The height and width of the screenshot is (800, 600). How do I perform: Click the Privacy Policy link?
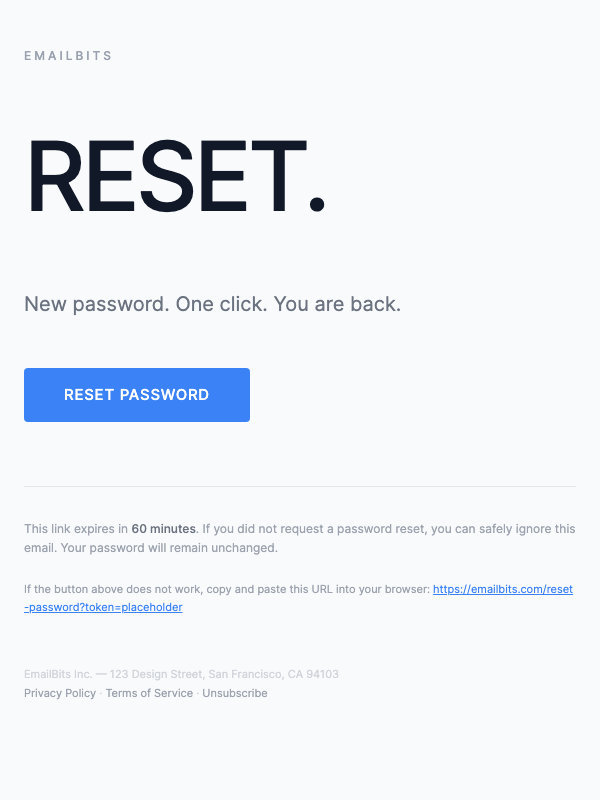click(59, 693)
